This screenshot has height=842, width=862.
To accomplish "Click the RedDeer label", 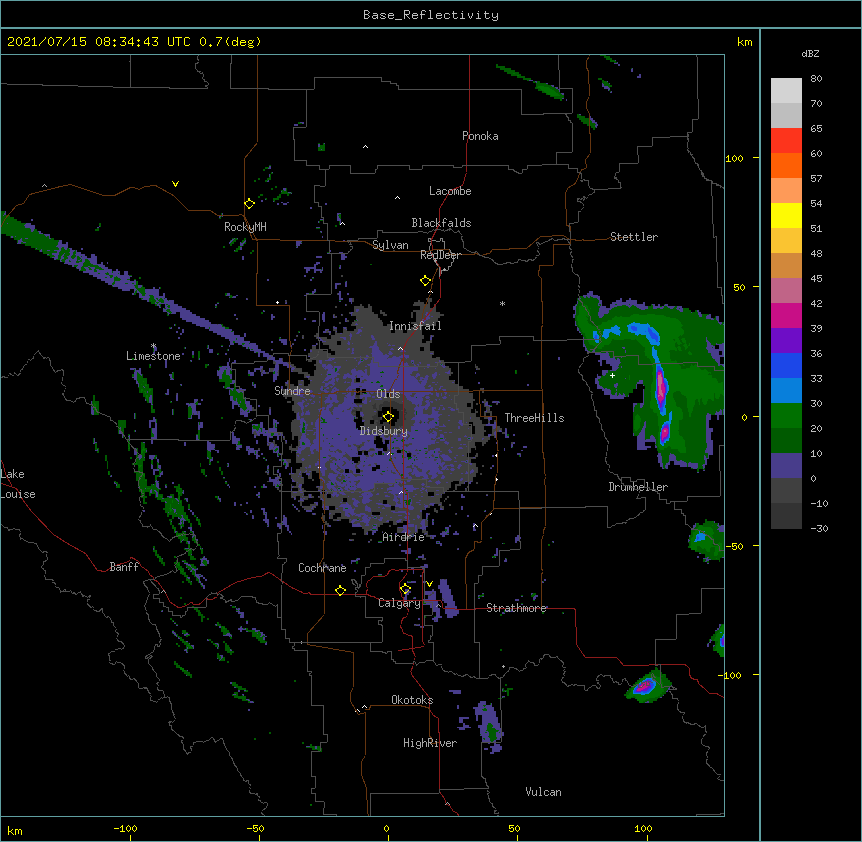I will click(x=440, y=255).
